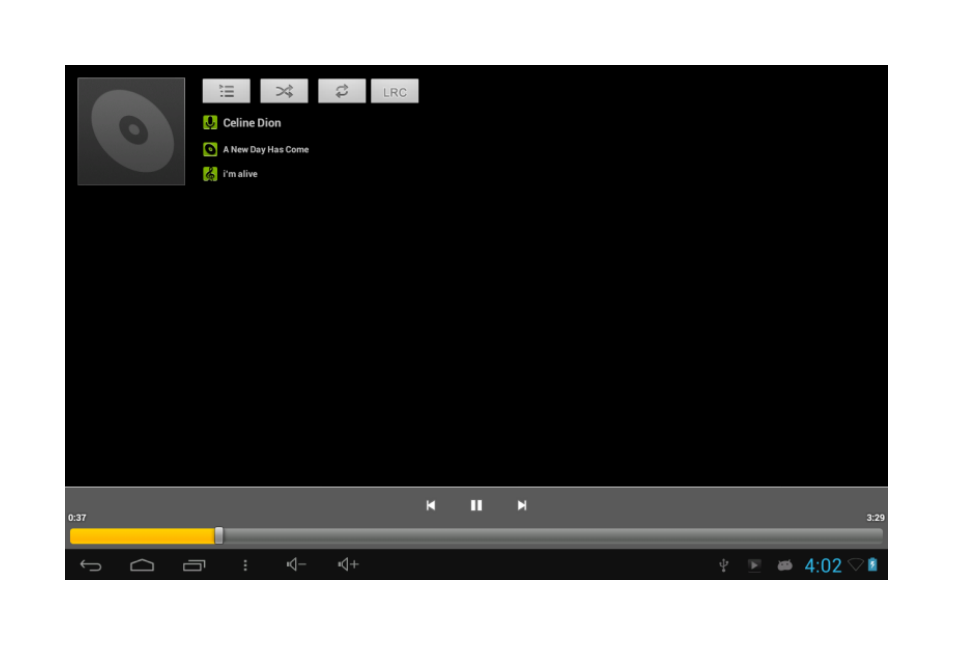Click the green microphone artist icon
The height and width of the screenshot is (652, 953).
click(x=210, y=123)
